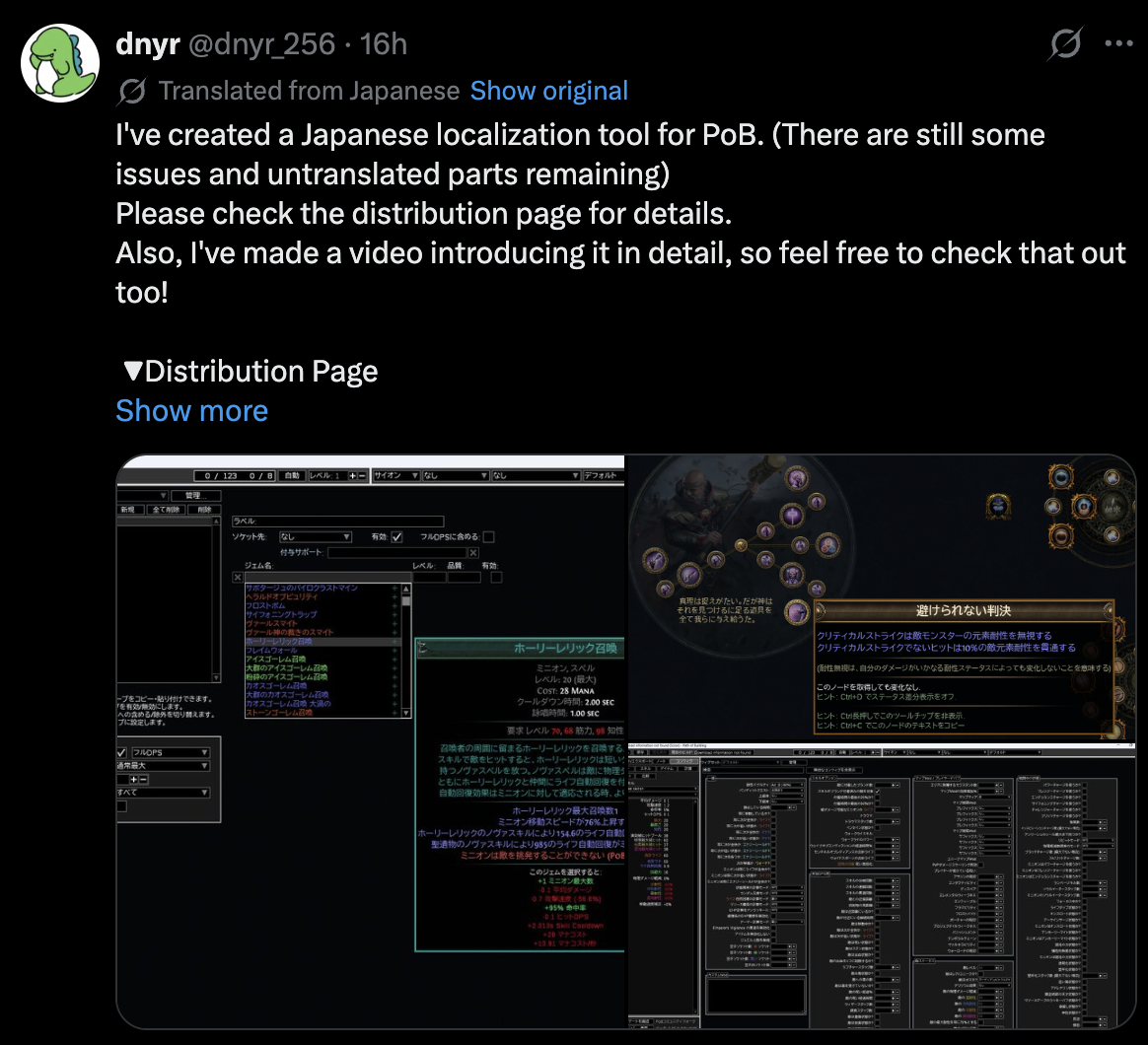The height and width of the screenshot is (1045, 1148).
Task: Click the X icon left of the gem name list
Action: (238, 578)
